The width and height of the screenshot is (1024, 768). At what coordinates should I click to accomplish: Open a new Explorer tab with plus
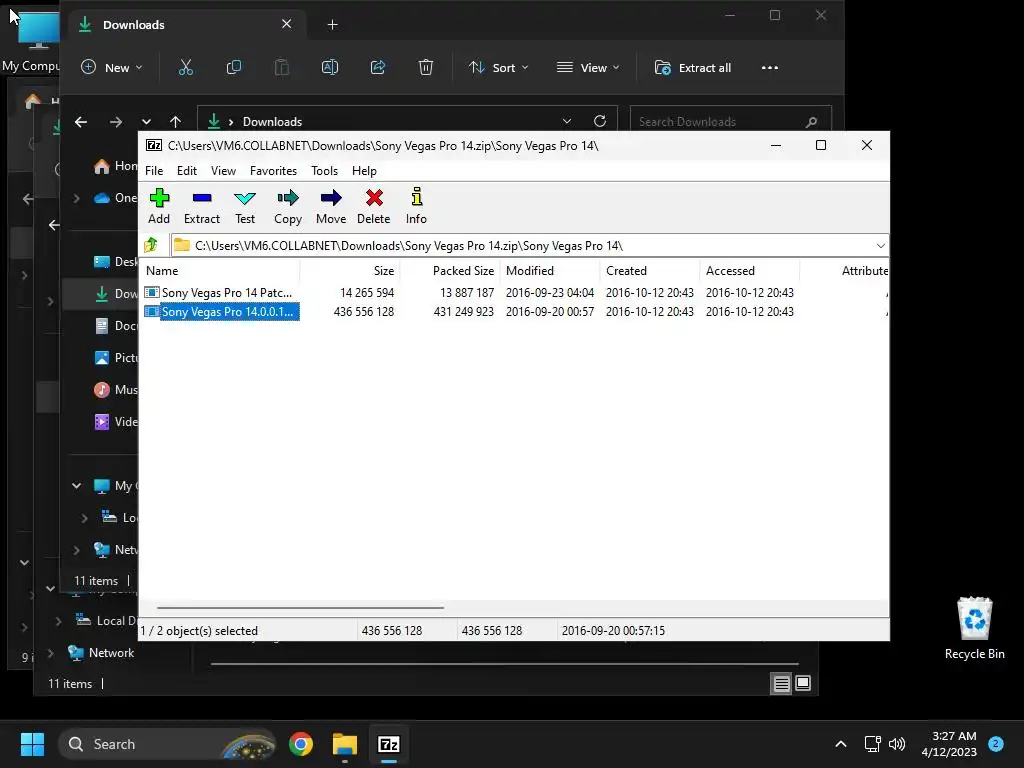coord(332,25)
